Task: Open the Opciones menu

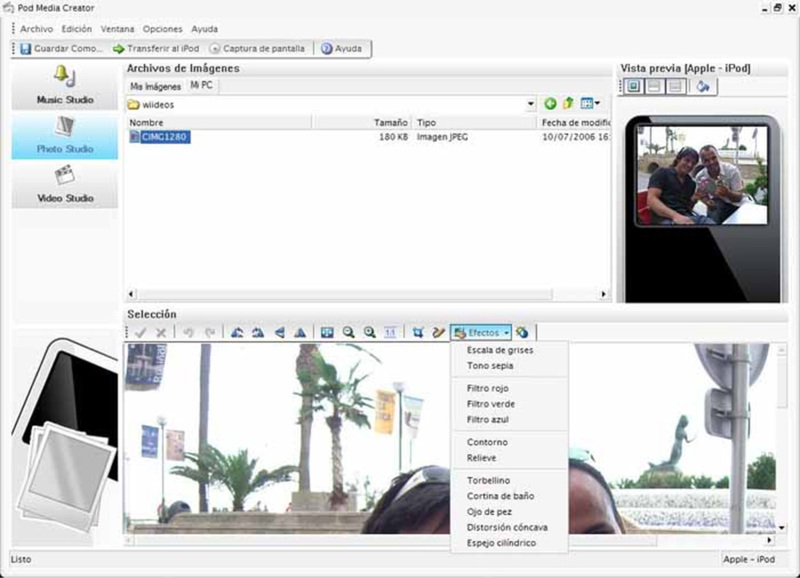Action: 162,29
